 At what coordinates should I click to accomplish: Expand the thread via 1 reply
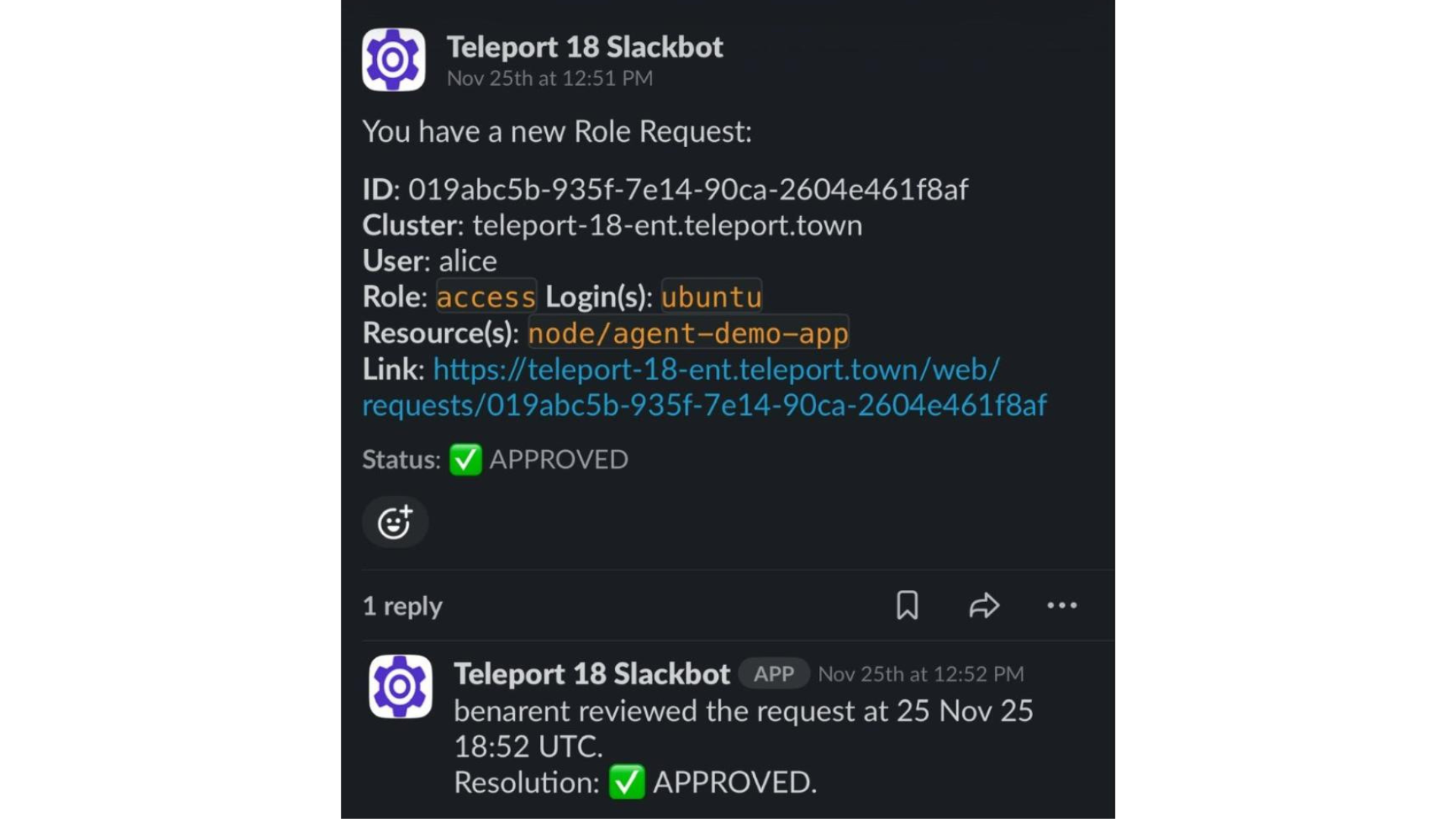(x=402, y=605)
